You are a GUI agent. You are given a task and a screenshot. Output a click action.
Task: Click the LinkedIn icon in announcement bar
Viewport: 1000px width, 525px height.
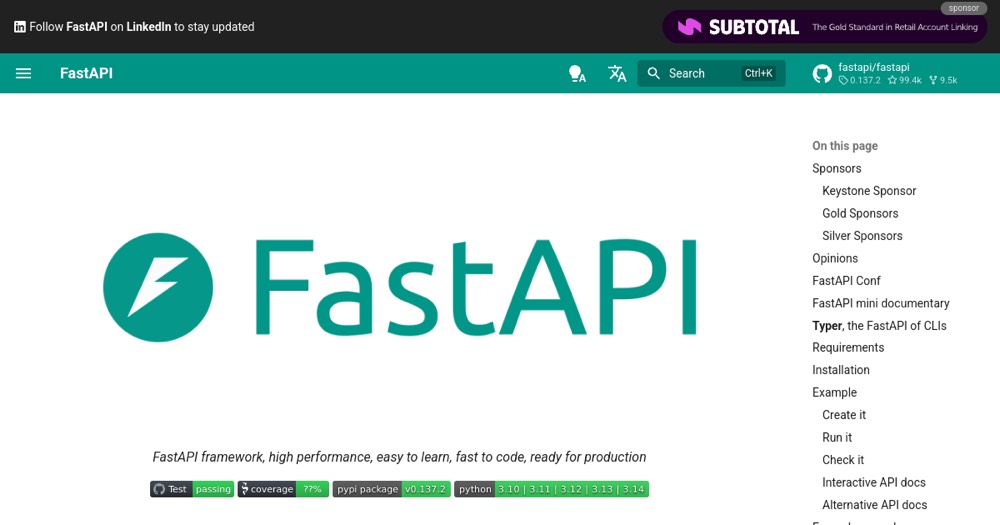click(20, 27)
